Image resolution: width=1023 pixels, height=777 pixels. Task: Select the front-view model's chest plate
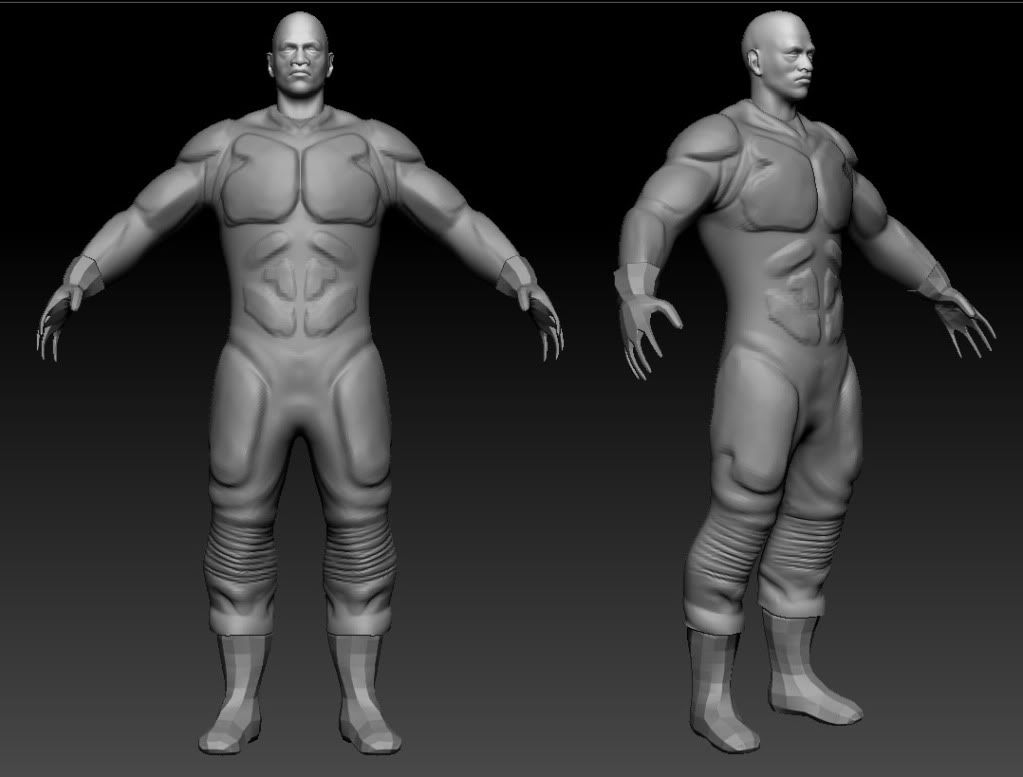click(x=298, y=178)
